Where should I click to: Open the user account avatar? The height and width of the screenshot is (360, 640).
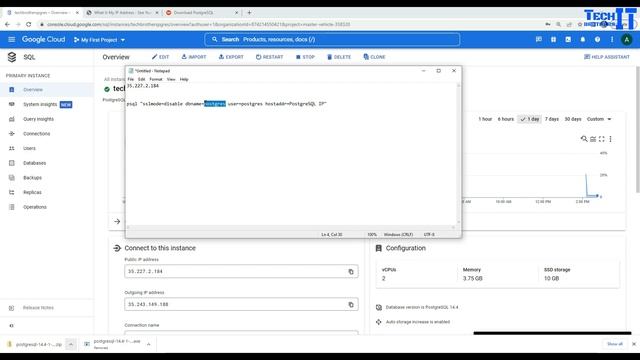627,40
